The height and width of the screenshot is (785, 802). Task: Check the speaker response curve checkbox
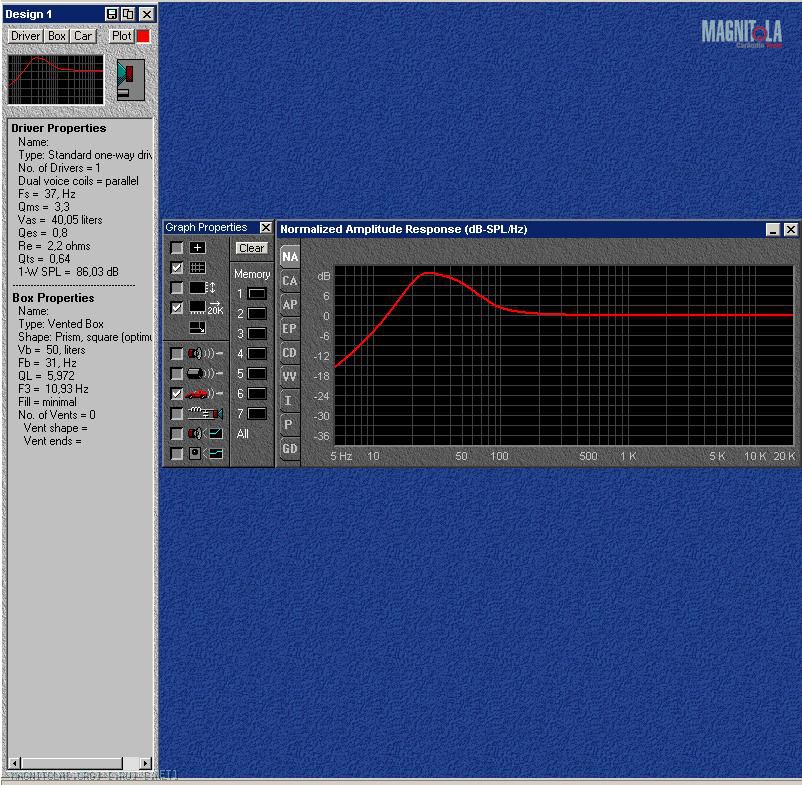[x=176, y=434]
